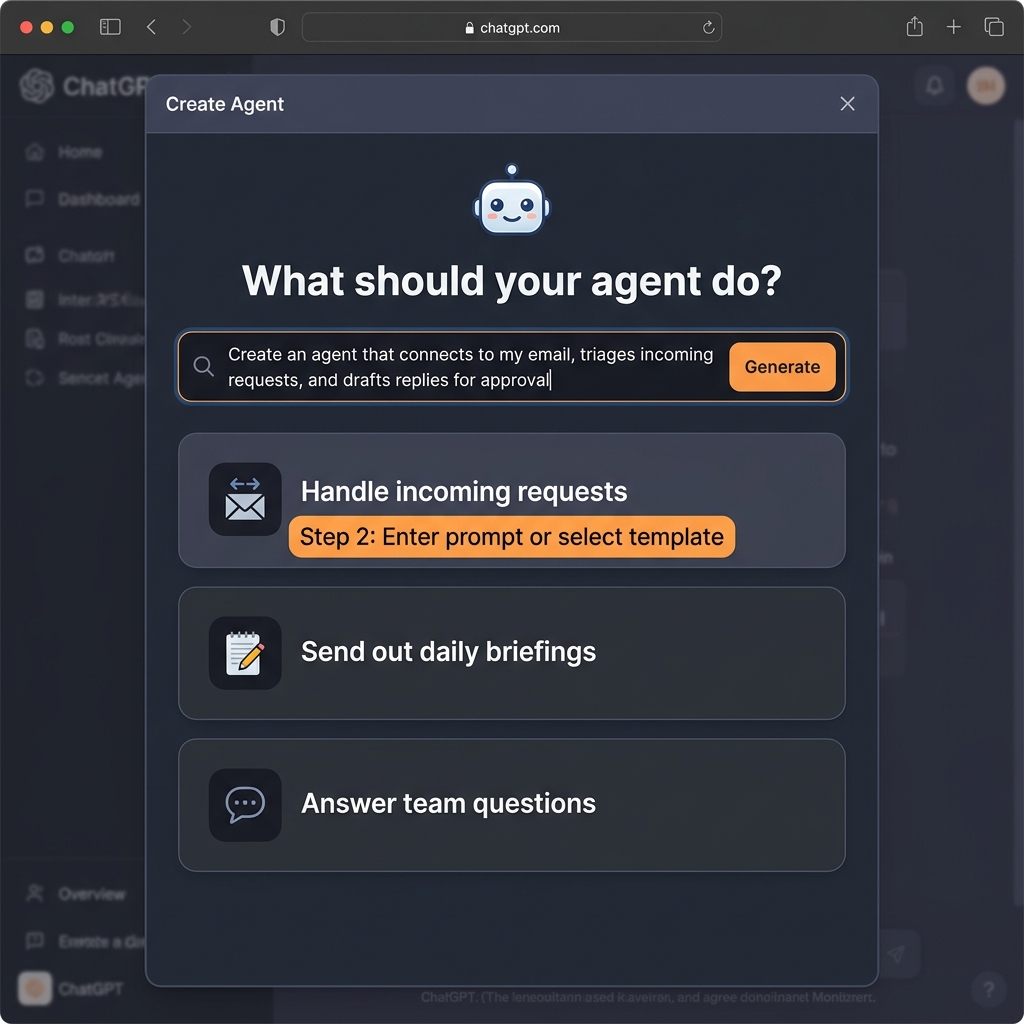Image resolution: width=1024 pixels, height=1024 pixels.
Task: Open the privacy shield icon in Safari
Action: 278,27
